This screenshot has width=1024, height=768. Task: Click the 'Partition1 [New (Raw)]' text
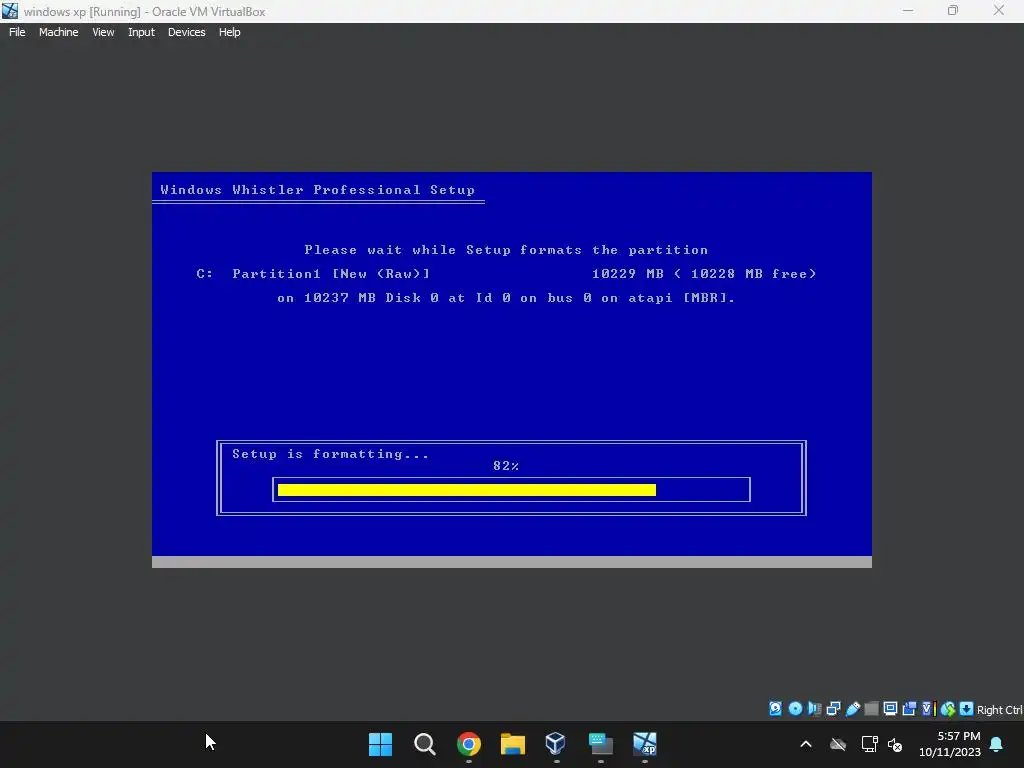[x=331, y=274]
